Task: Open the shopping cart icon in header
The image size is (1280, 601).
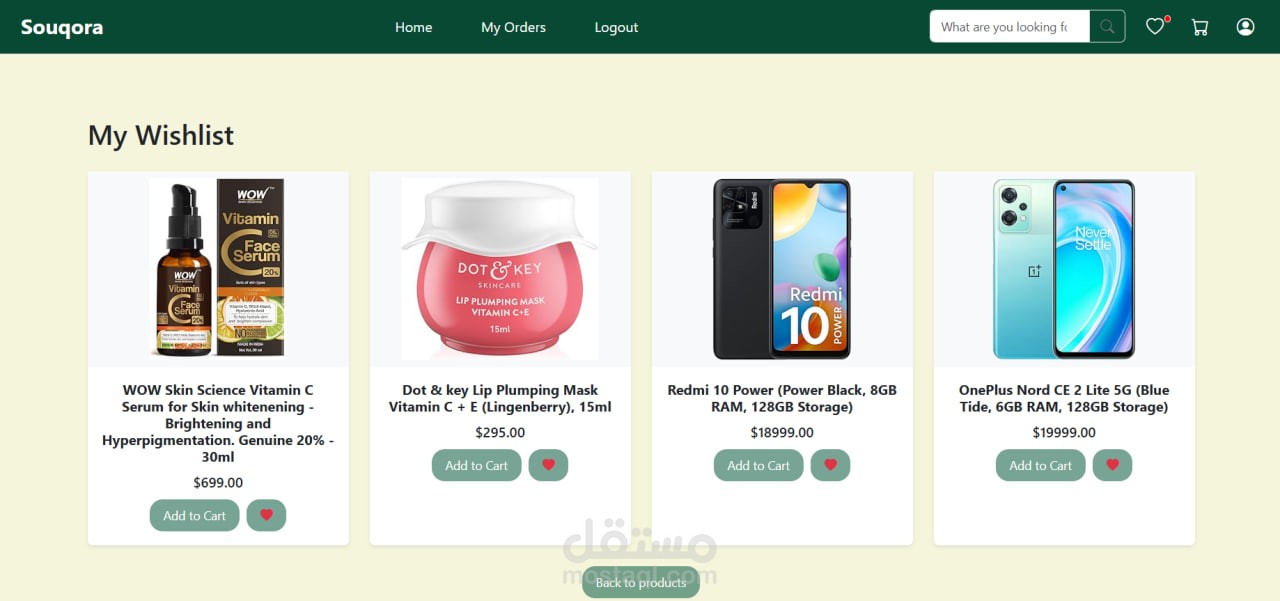Action: (1200, 27)
